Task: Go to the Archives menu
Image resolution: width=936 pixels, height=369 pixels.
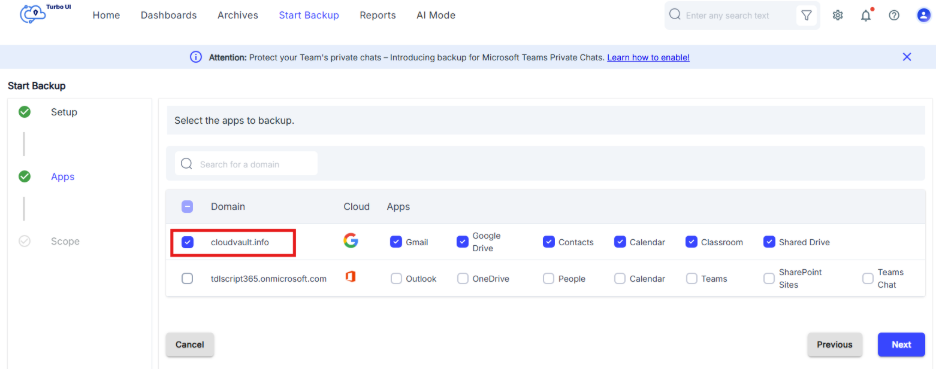Action: pyautogui.click(x=238, y=16)
